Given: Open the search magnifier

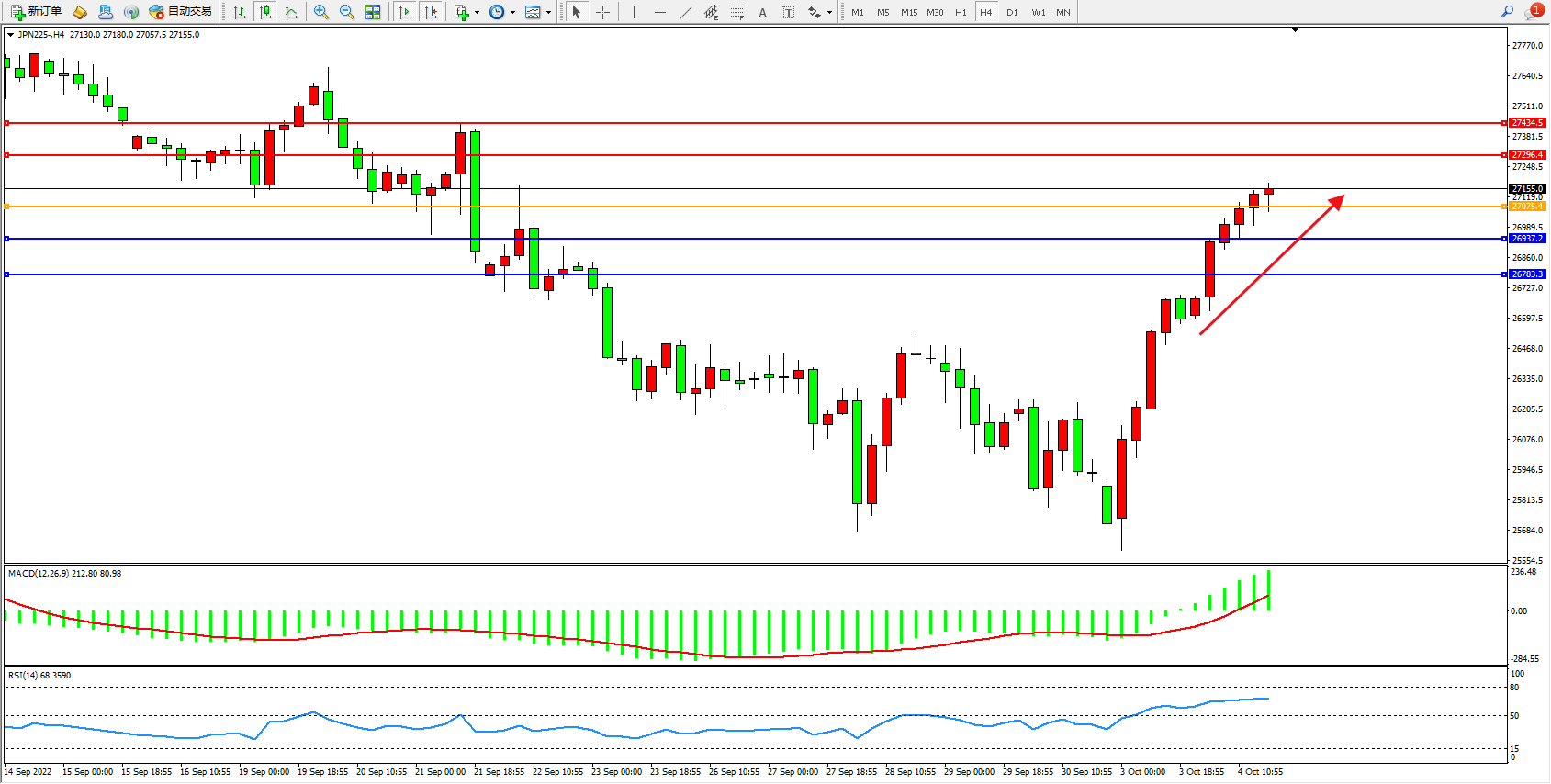Looking at the screenshot, I should click(x=1507, y=12).
